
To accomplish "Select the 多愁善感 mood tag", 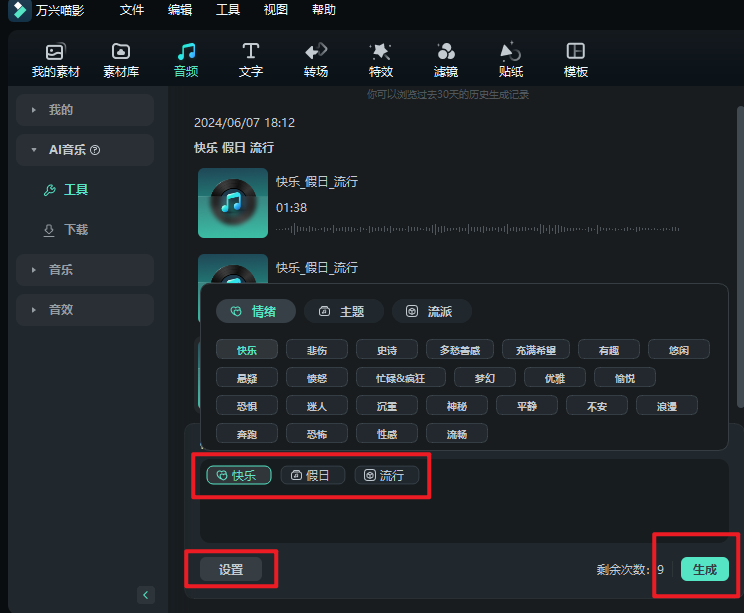I will [460, 350].
